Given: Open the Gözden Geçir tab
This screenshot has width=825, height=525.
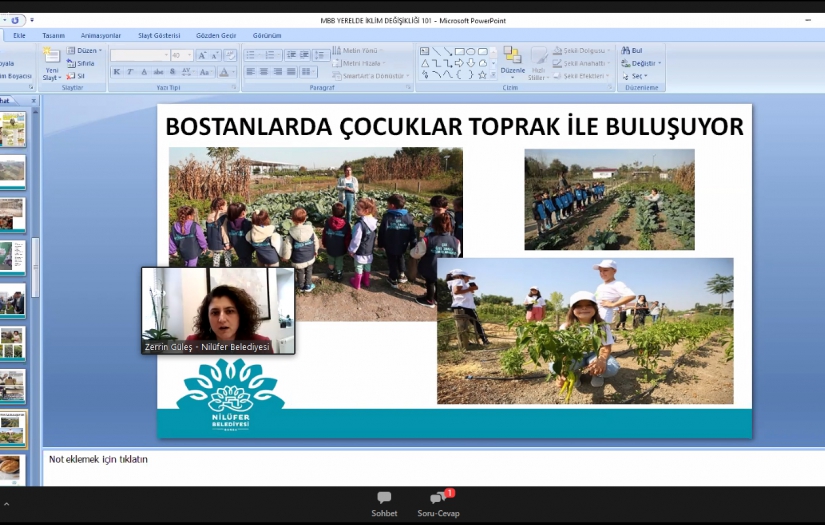Looking at the screenshot, I should 216,35.
